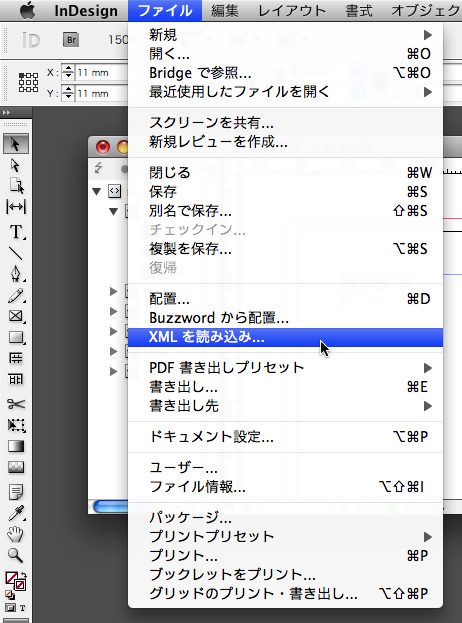Choose ブックレットをプリント...
Screen dimensions: 462x623
(x=286, y=575)
